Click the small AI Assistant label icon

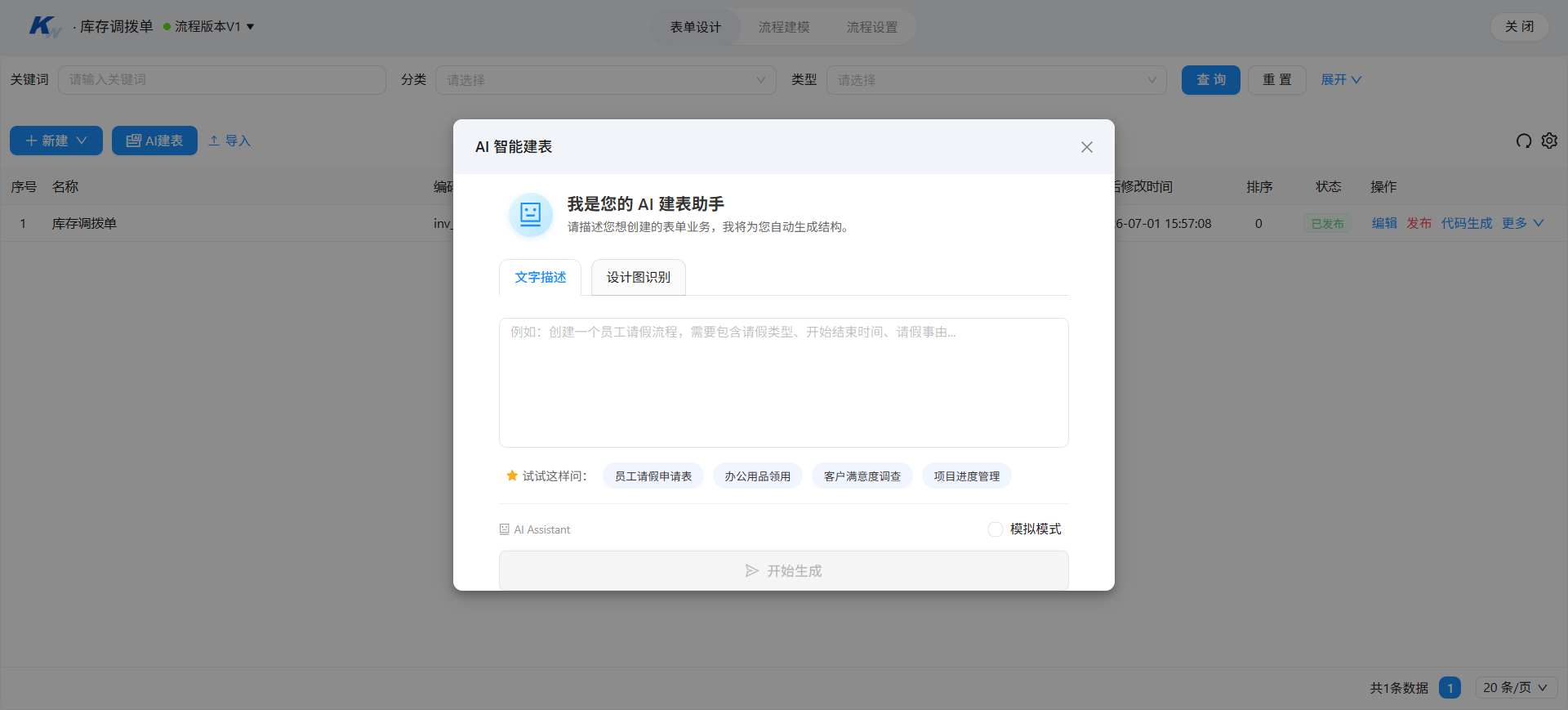(504, 529)
